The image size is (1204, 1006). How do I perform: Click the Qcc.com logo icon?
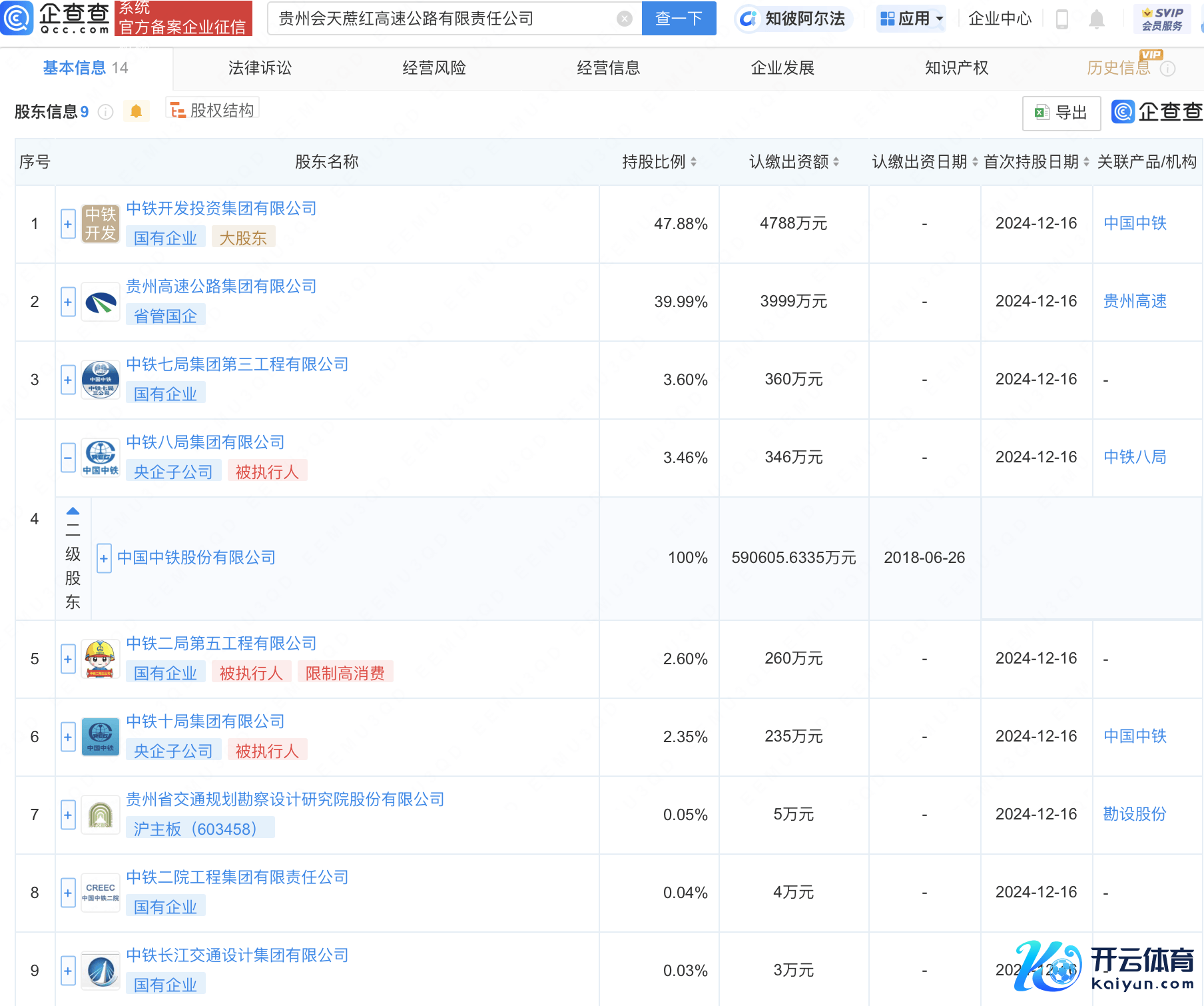point(17,18)
